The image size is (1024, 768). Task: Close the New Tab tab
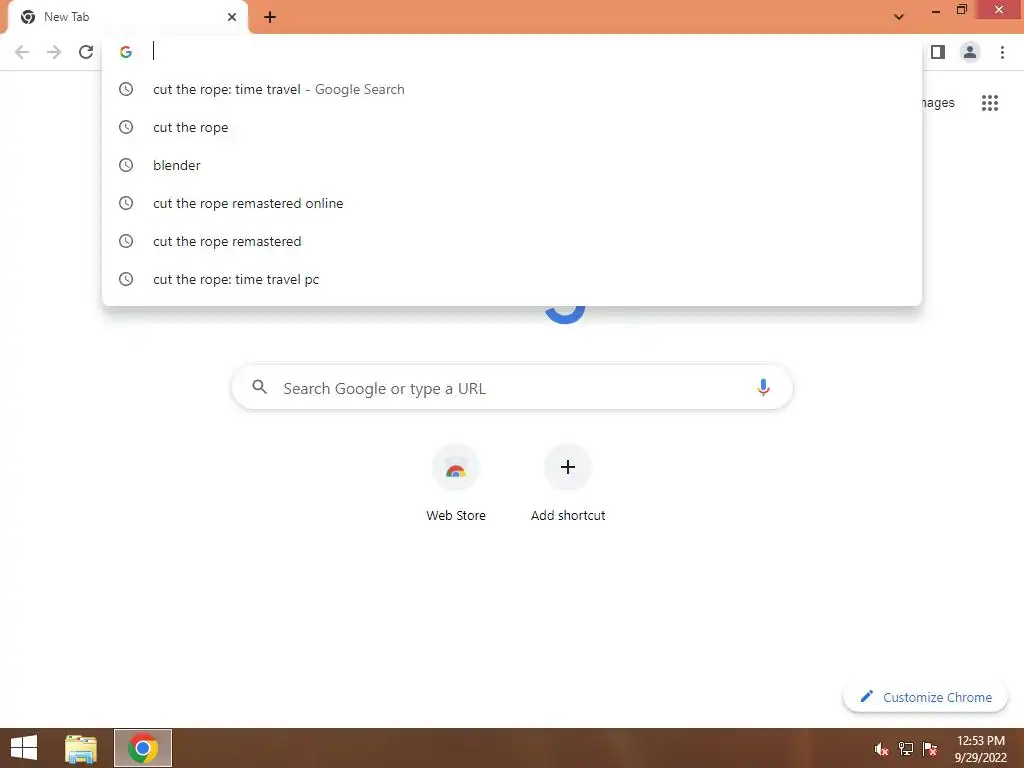coord(232,17)
